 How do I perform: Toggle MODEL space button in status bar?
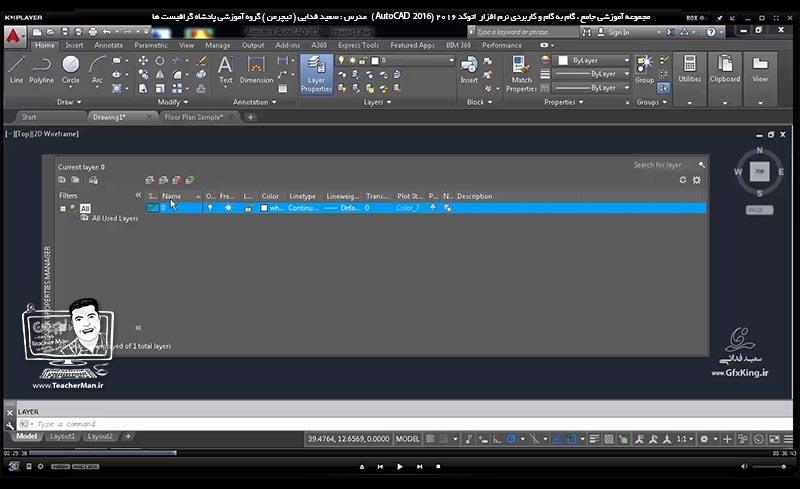408,439
